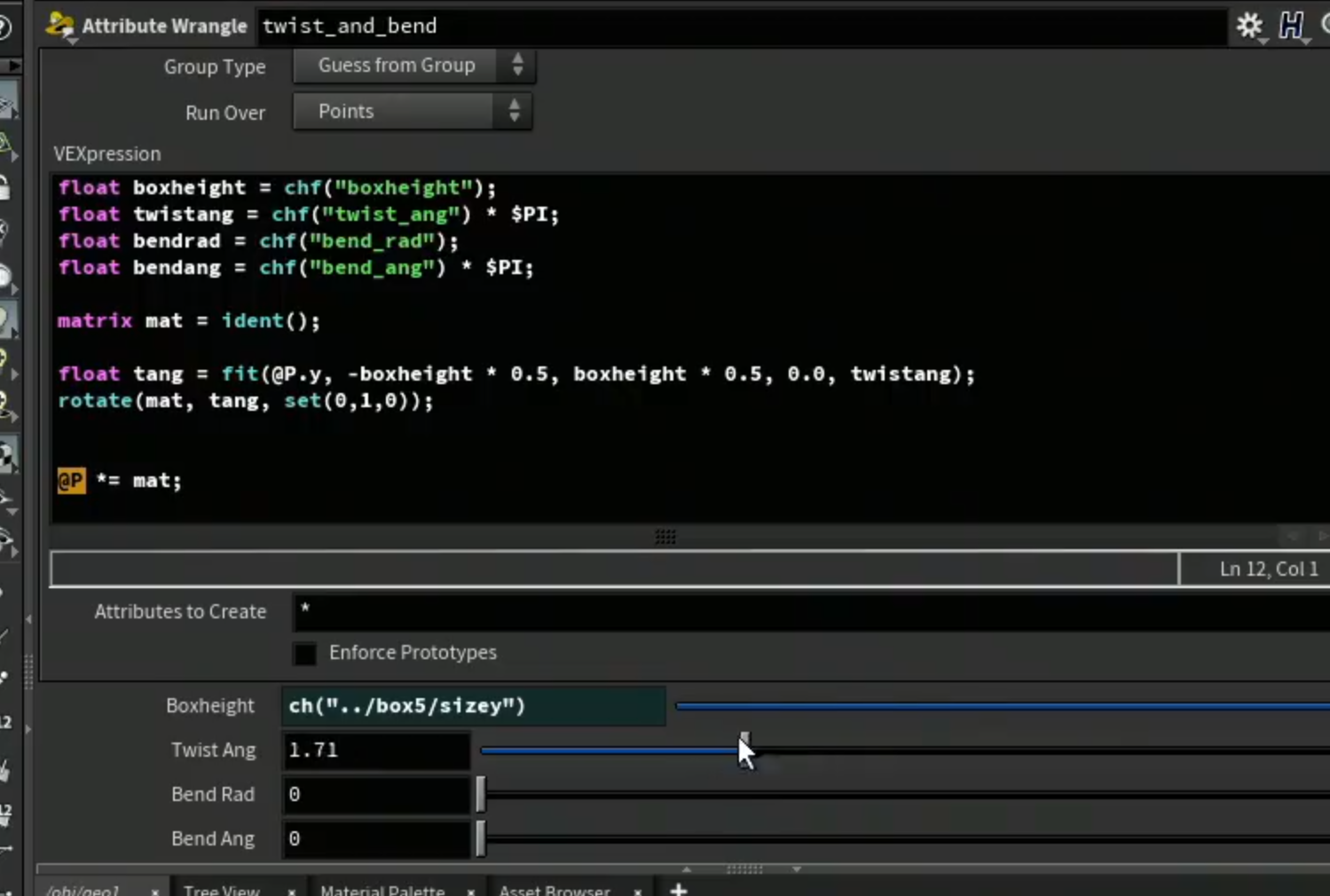Click the Attributes to Create field
This screenshot has width=1330, height=896.
811,611
